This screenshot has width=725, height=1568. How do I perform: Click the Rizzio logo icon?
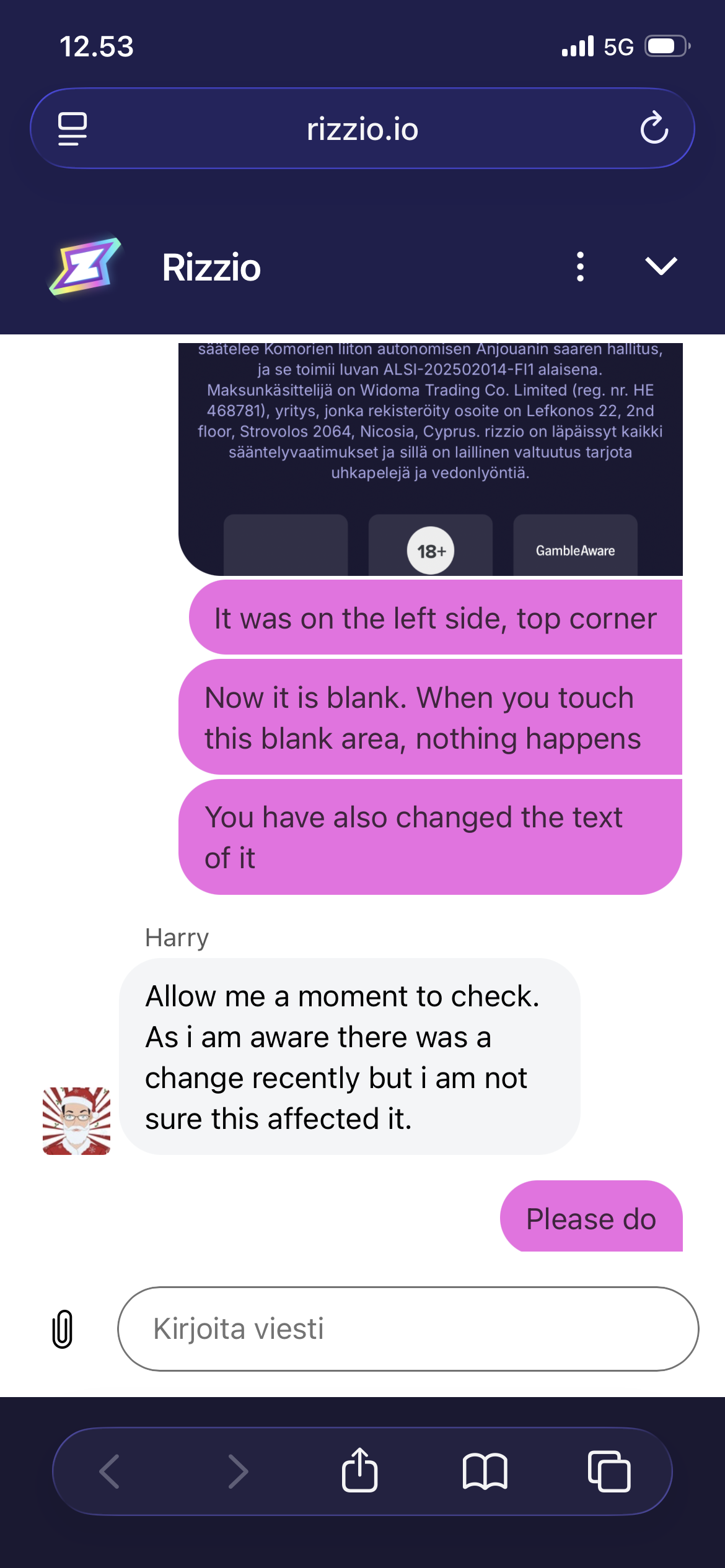pyautogui.click(x=86, y=266)
